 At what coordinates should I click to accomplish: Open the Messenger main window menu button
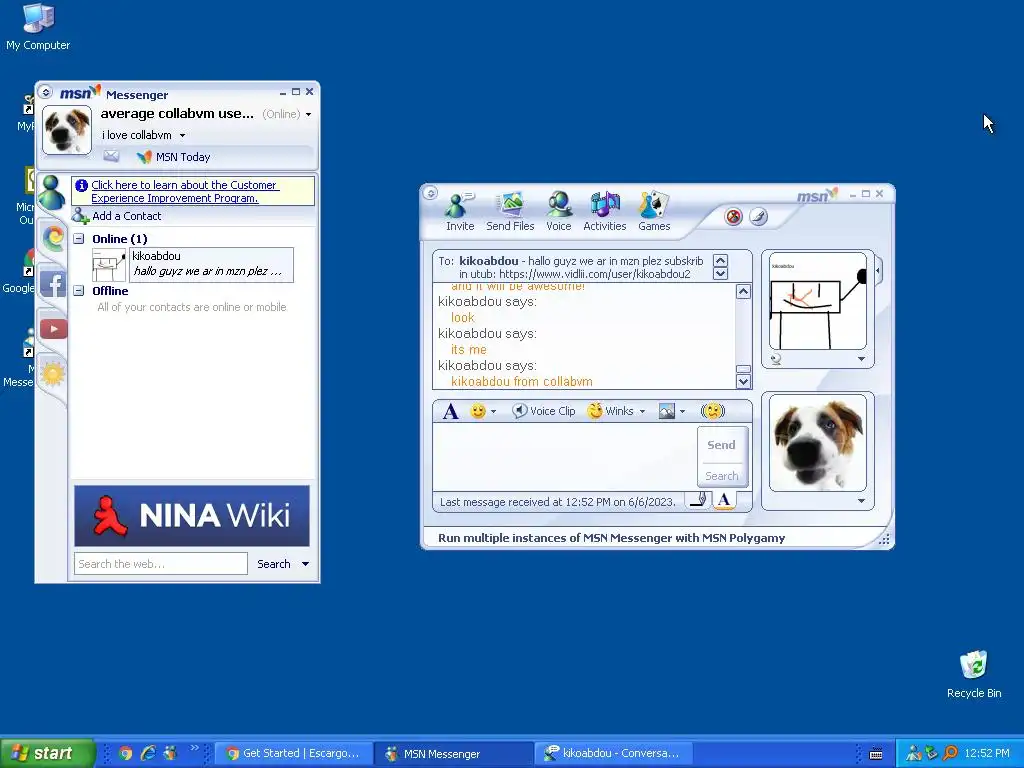point(46,92)
